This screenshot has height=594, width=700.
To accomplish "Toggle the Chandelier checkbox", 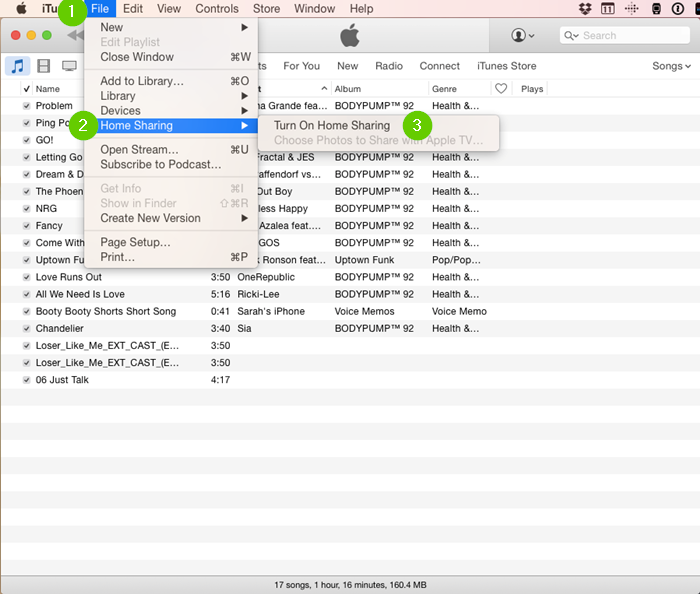I will point(26,328).
